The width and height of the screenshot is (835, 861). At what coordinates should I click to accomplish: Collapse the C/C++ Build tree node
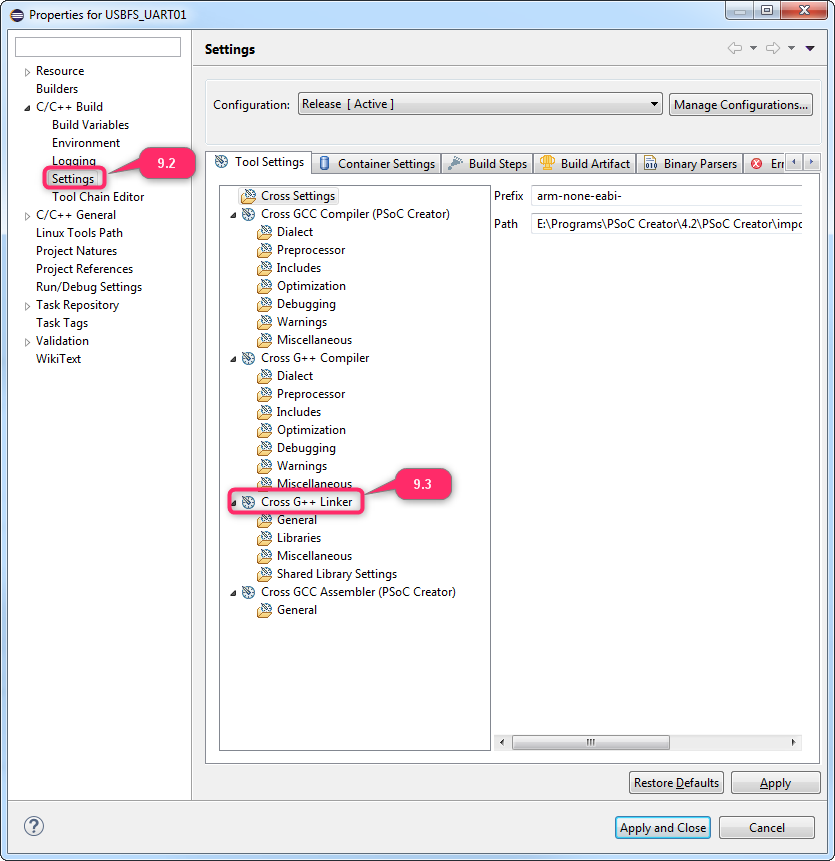click(x=27, y=108)
